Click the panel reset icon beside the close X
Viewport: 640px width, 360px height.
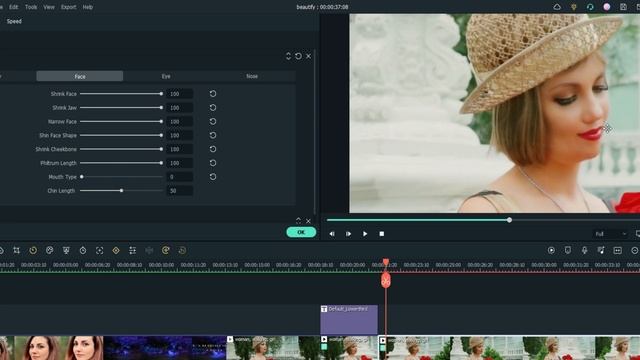(298, 56)
